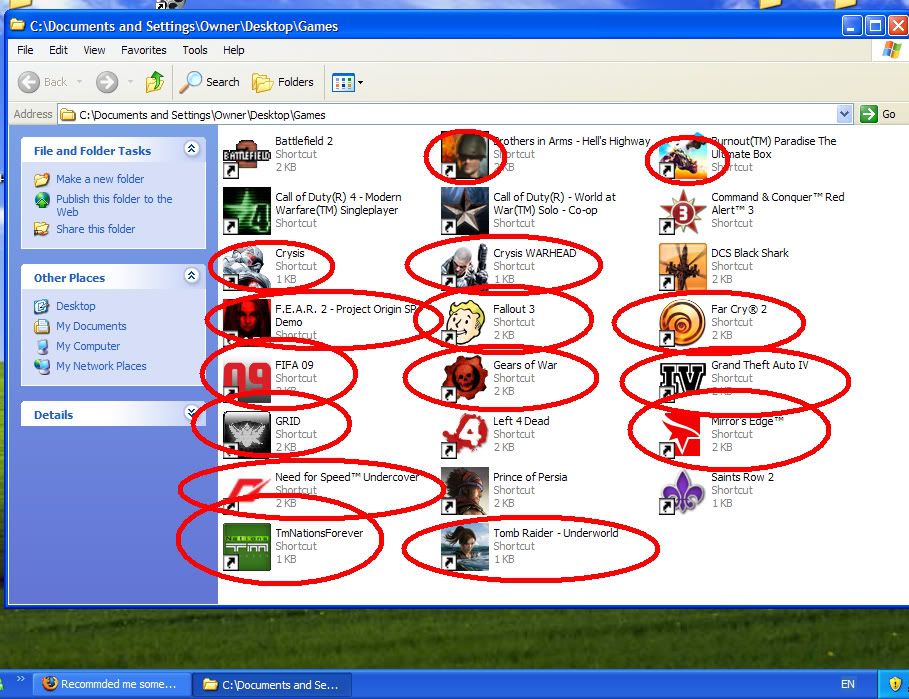Image resolution: width=909 pixels, height=699 pixels.
Task: Open the View menu
Action: (x=94, y=50)
